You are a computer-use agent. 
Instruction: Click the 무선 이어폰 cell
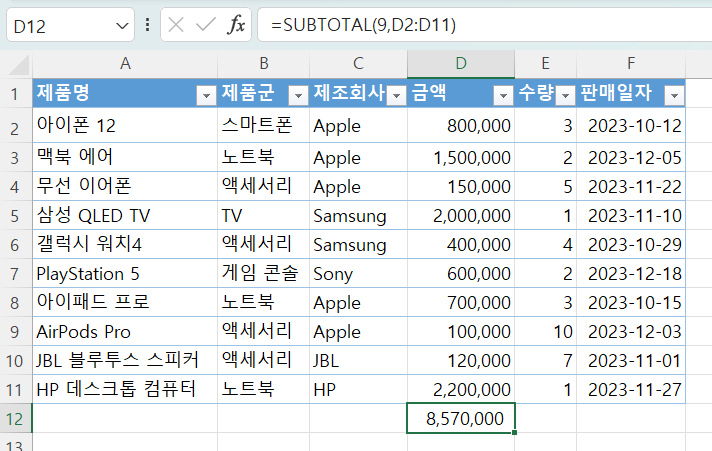(x=125, y=187)
